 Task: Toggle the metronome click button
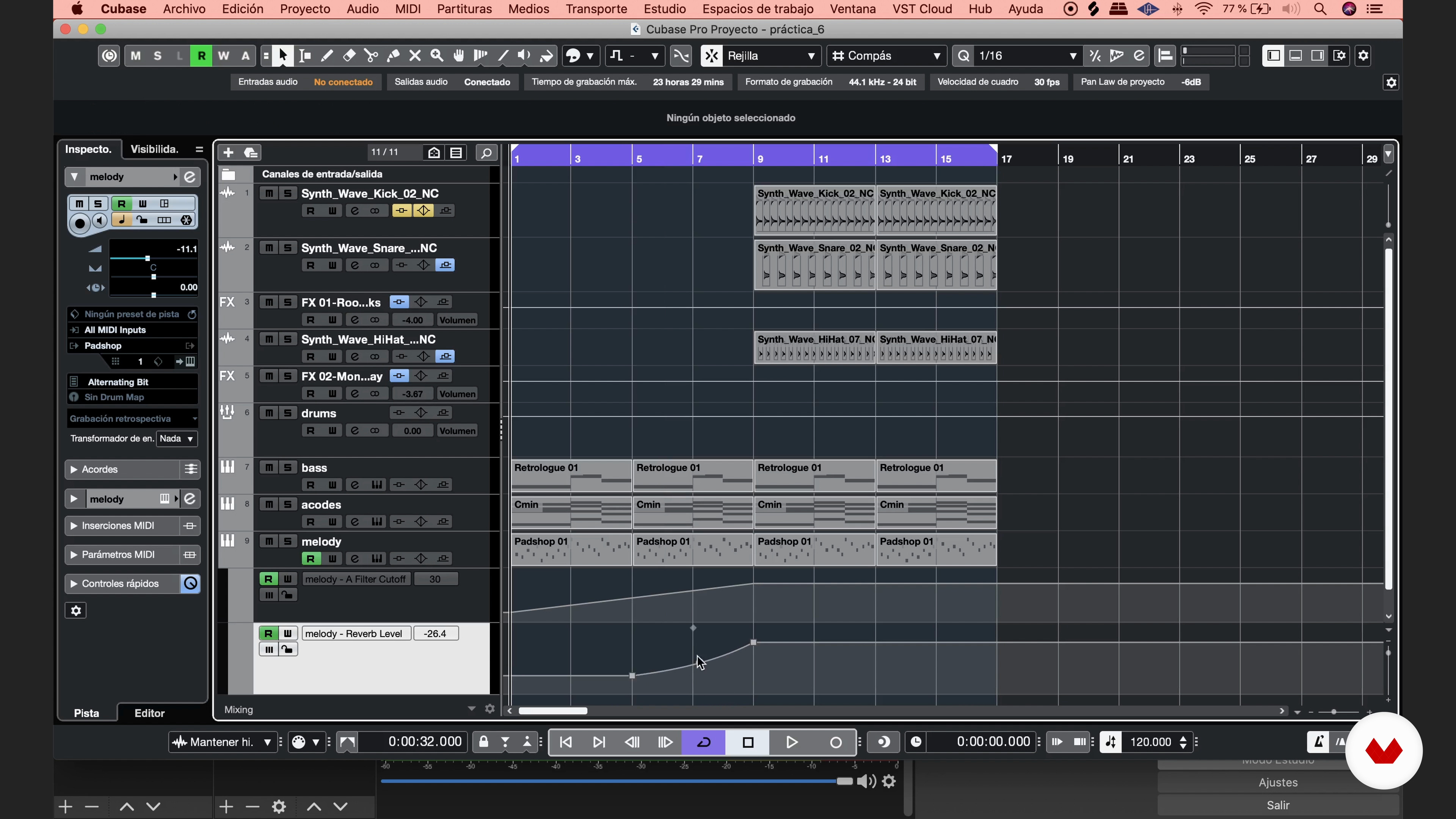tap(1319, 742)
